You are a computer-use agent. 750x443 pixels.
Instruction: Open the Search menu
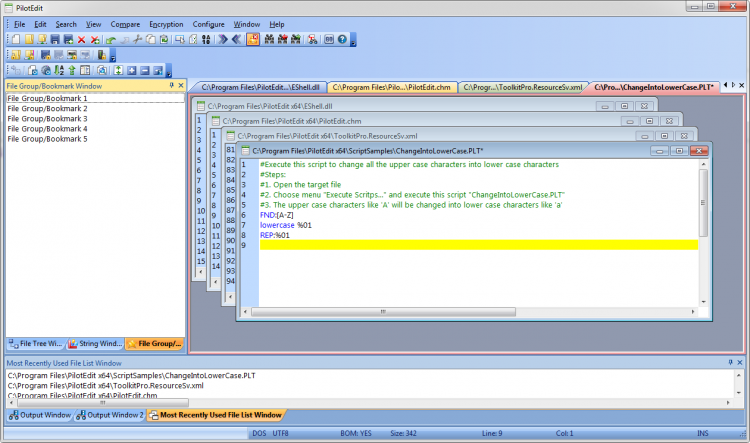coord(66,24)
